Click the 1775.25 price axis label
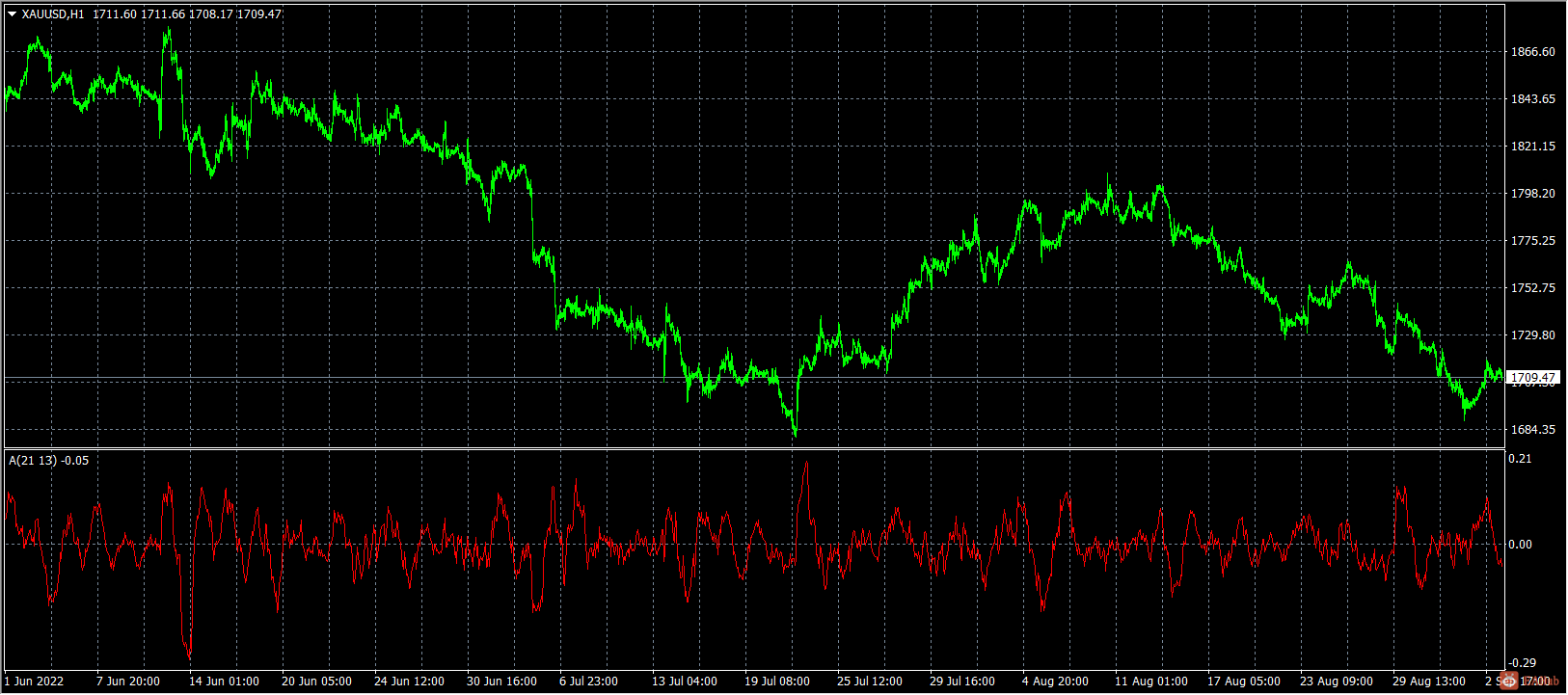The height and width of the screenshot is (695, 1568). [x=1533, y=241]
